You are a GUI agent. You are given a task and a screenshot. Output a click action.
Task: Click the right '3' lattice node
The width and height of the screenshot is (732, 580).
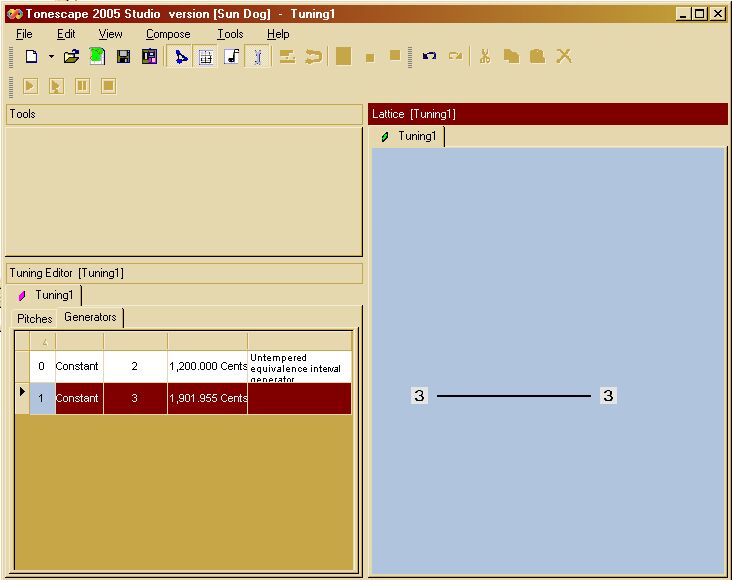[608, 396]
